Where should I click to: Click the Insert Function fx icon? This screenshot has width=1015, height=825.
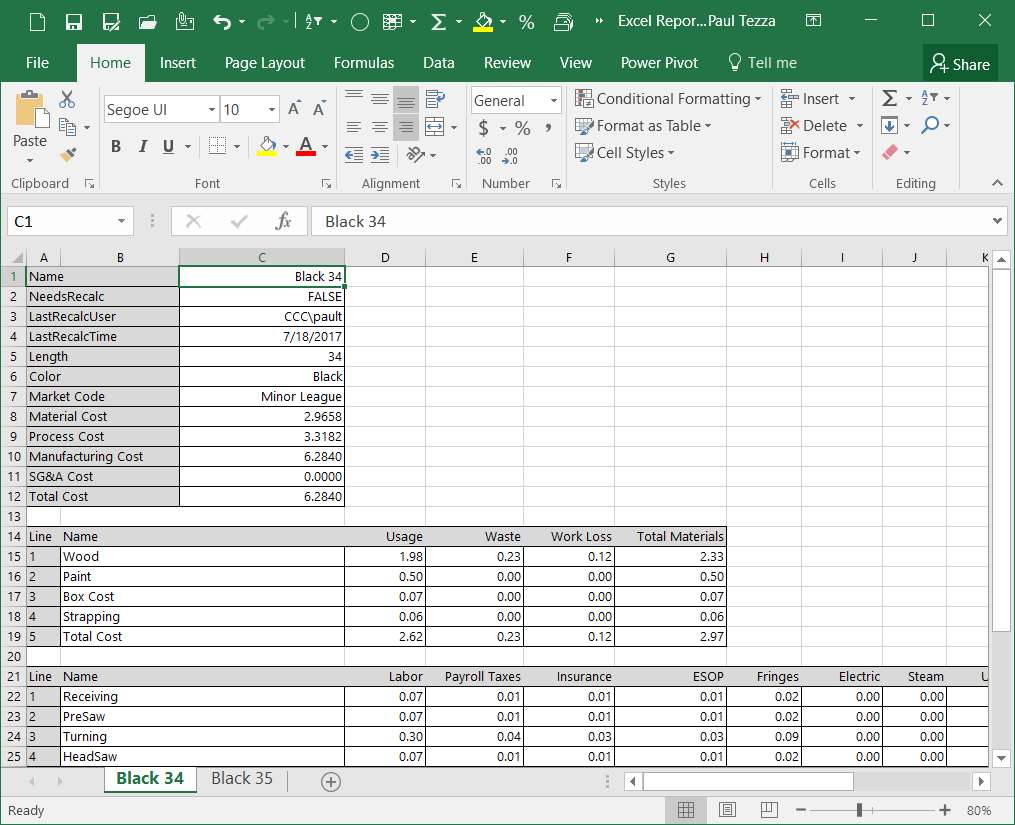coord(284,221)
